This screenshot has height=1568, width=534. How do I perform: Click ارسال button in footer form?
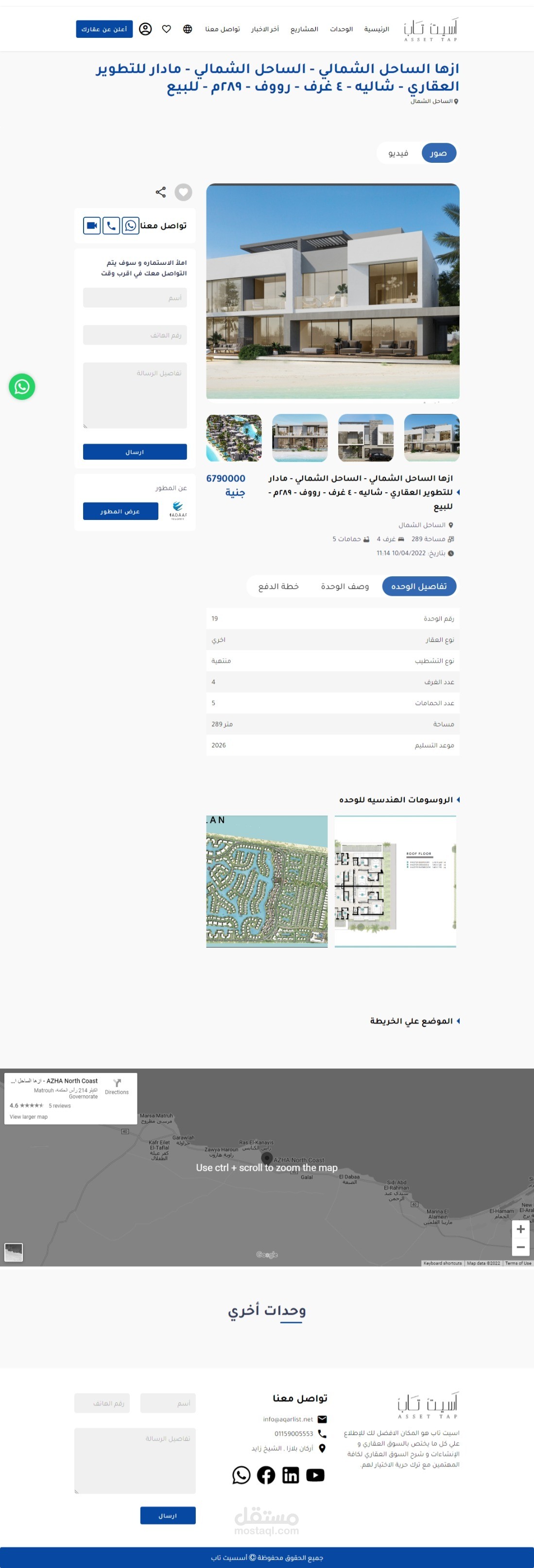(168, 1515)
